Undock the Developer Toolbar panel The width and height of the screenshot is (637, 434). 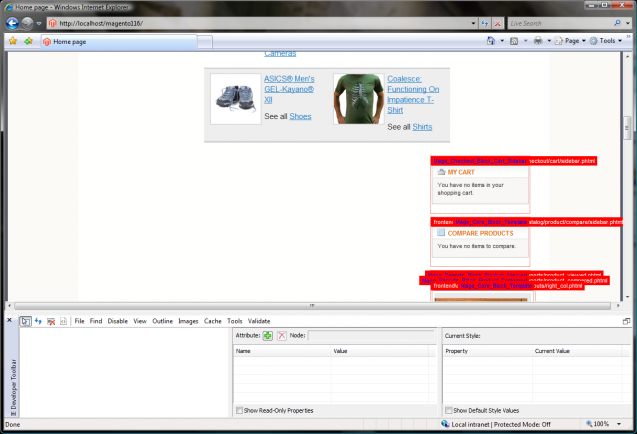point(626,321)
